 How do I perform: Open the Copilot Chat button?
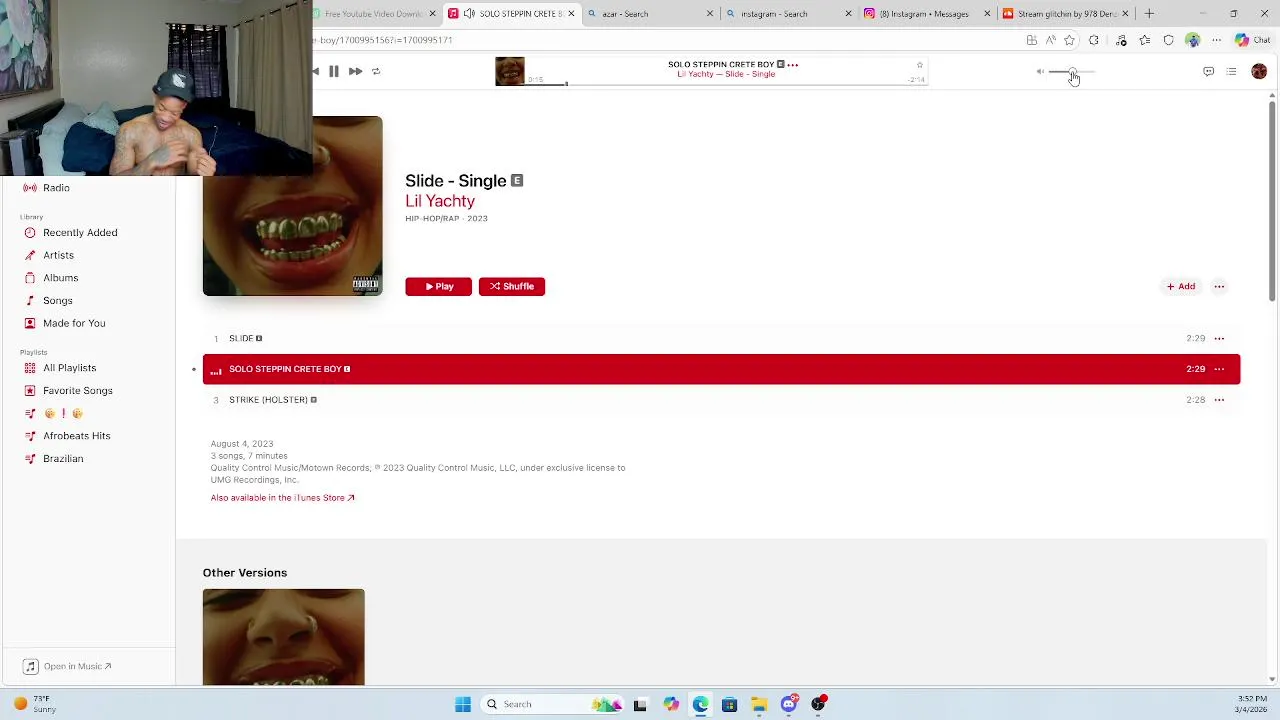pos(1253,40)
